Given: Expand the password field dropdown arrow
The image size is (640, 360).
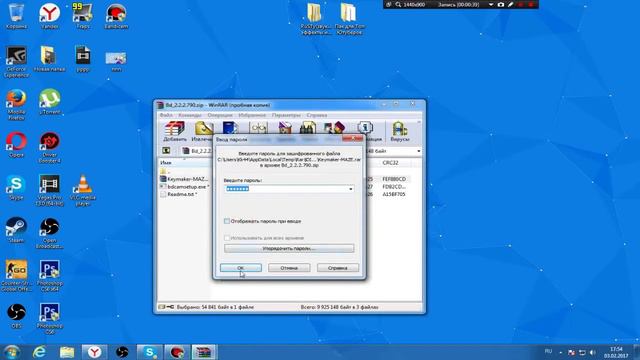Looking at the screenshot, I should click(351, 189).
